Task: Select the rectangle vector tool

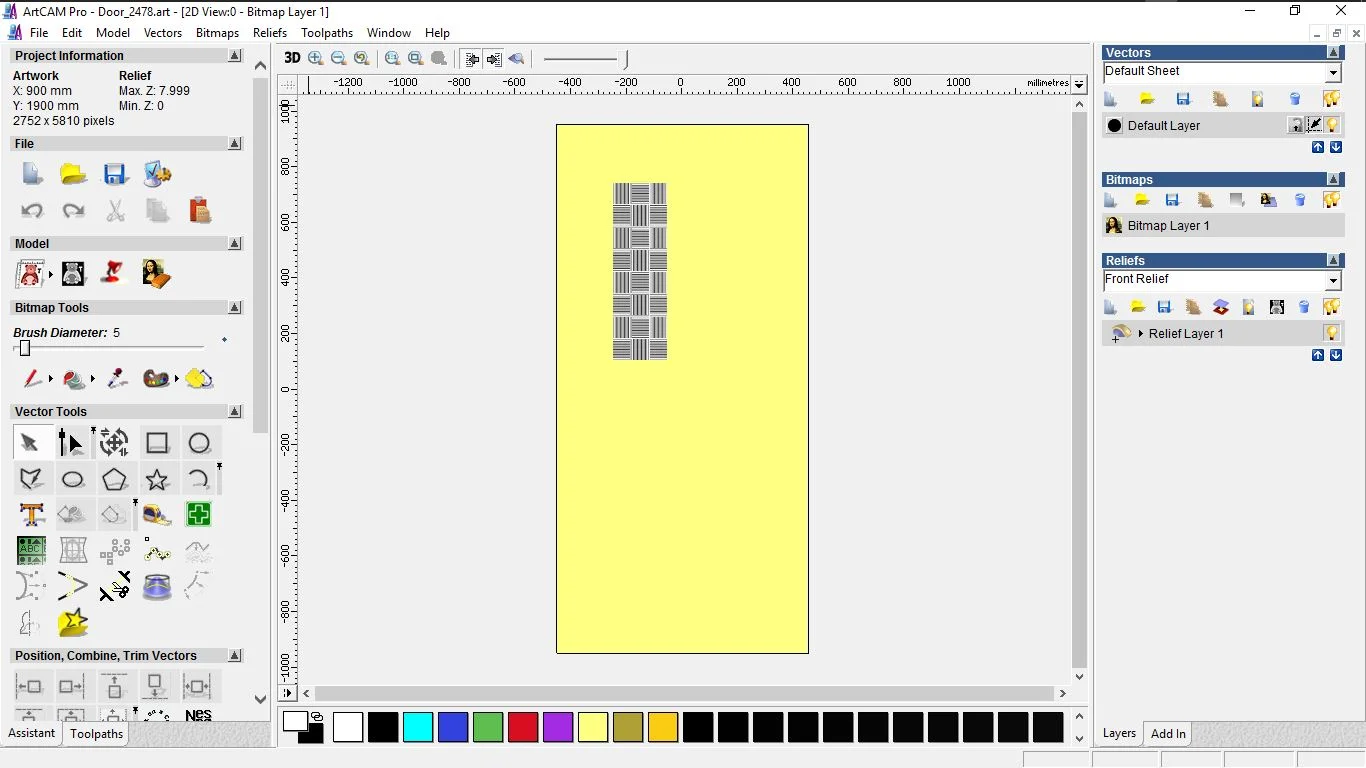Action: [157, 443]
